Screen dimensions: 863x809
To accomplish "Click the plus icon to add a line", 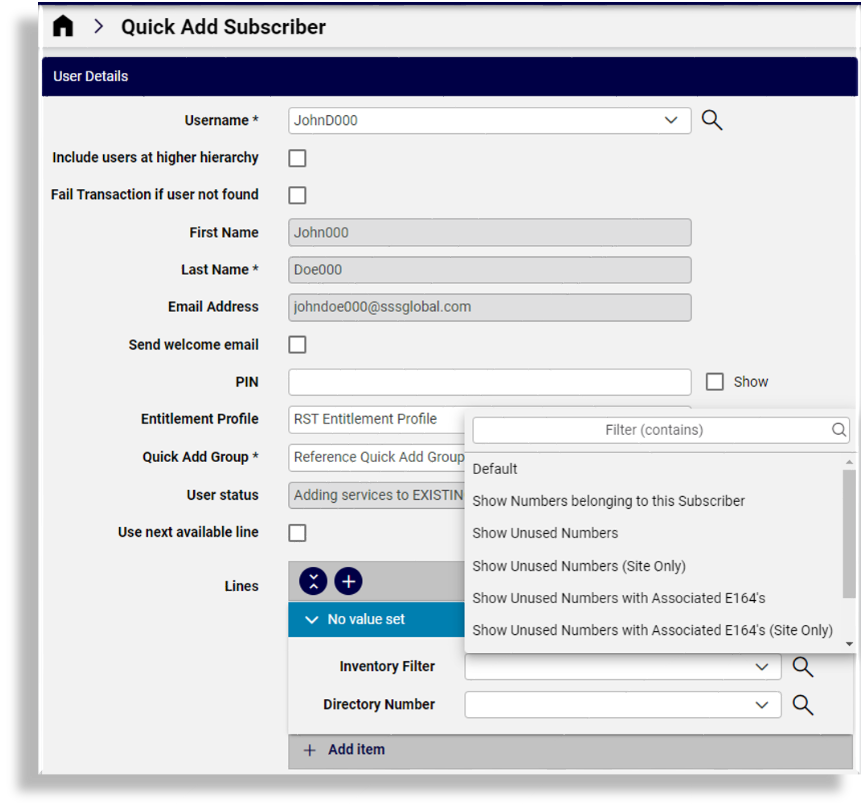I will pos(347,581).
